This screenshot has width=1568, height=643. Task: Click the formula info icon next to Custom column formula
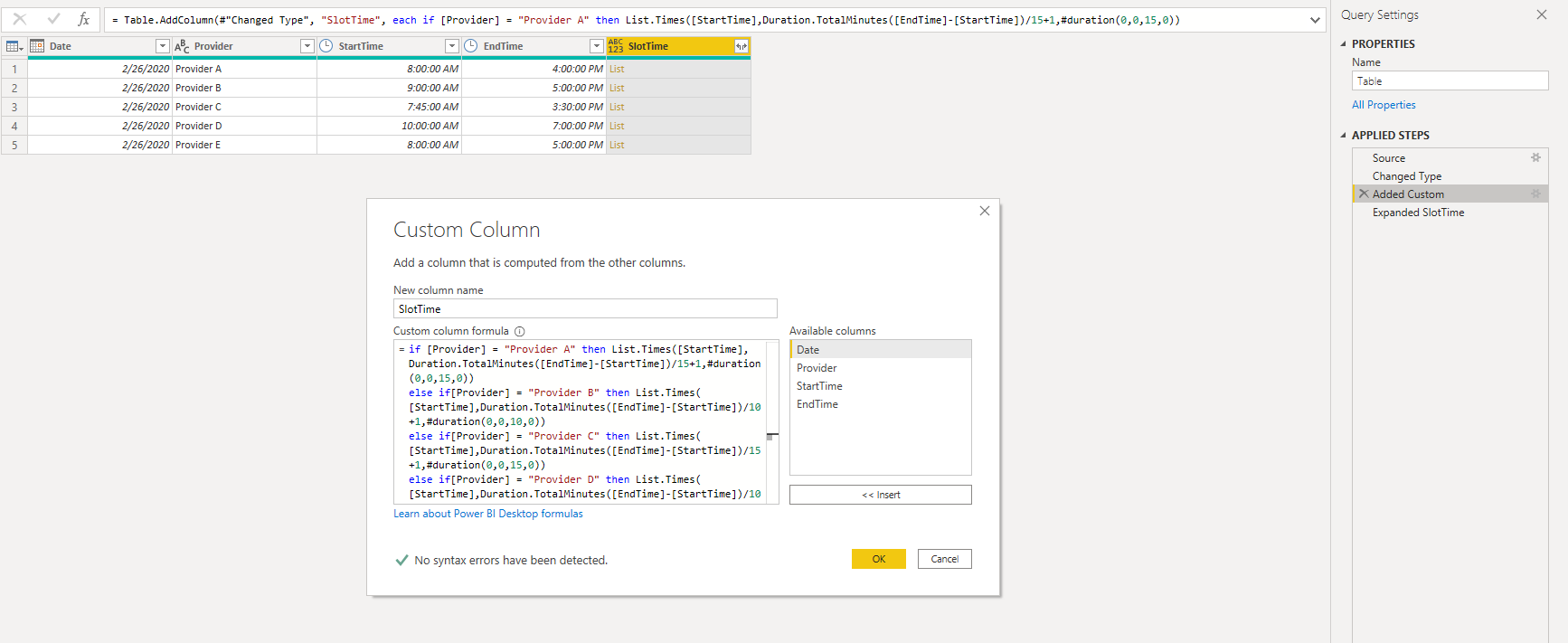click(520, 331)
